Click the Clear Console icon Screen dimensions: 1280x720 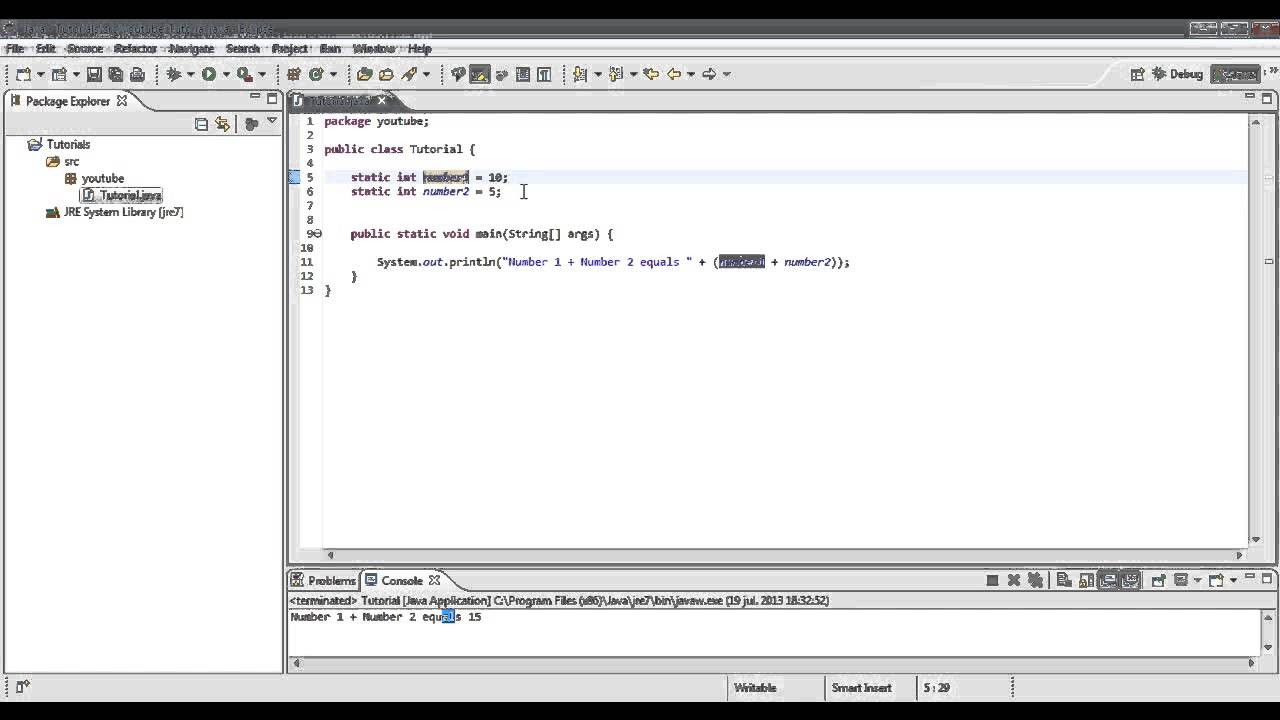click(1063, 580)
